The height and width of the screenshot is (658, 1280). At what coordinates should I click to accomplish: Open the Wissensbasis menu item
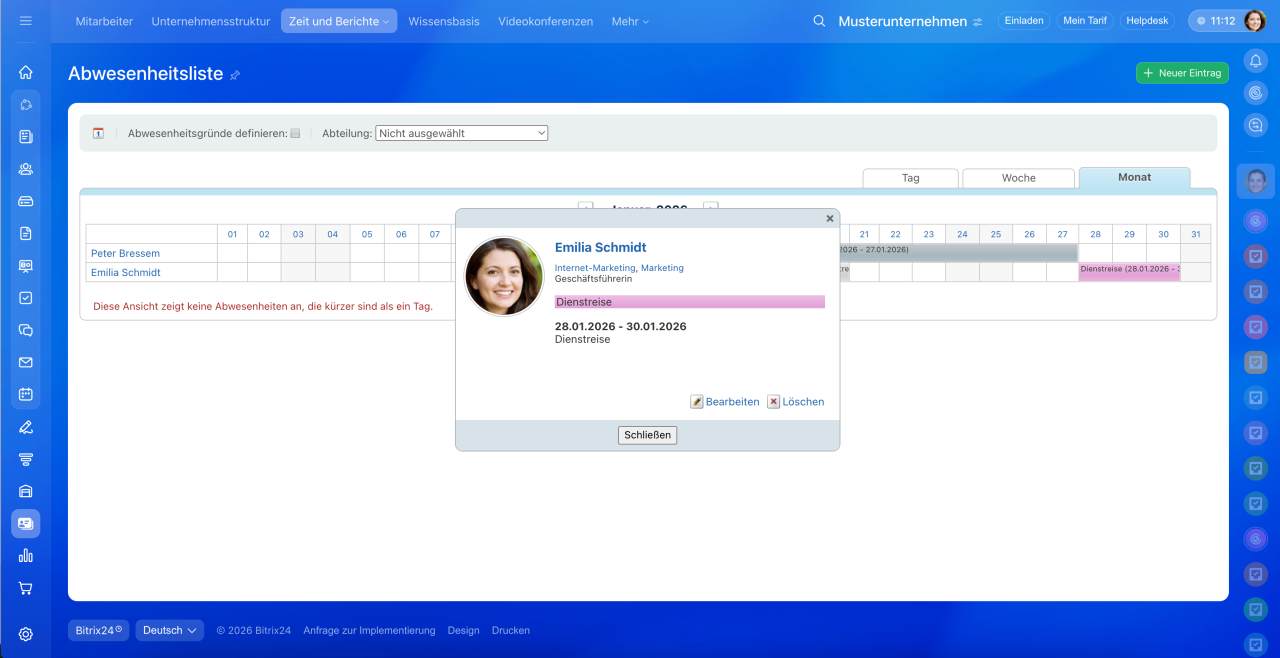tap(443, 21)
